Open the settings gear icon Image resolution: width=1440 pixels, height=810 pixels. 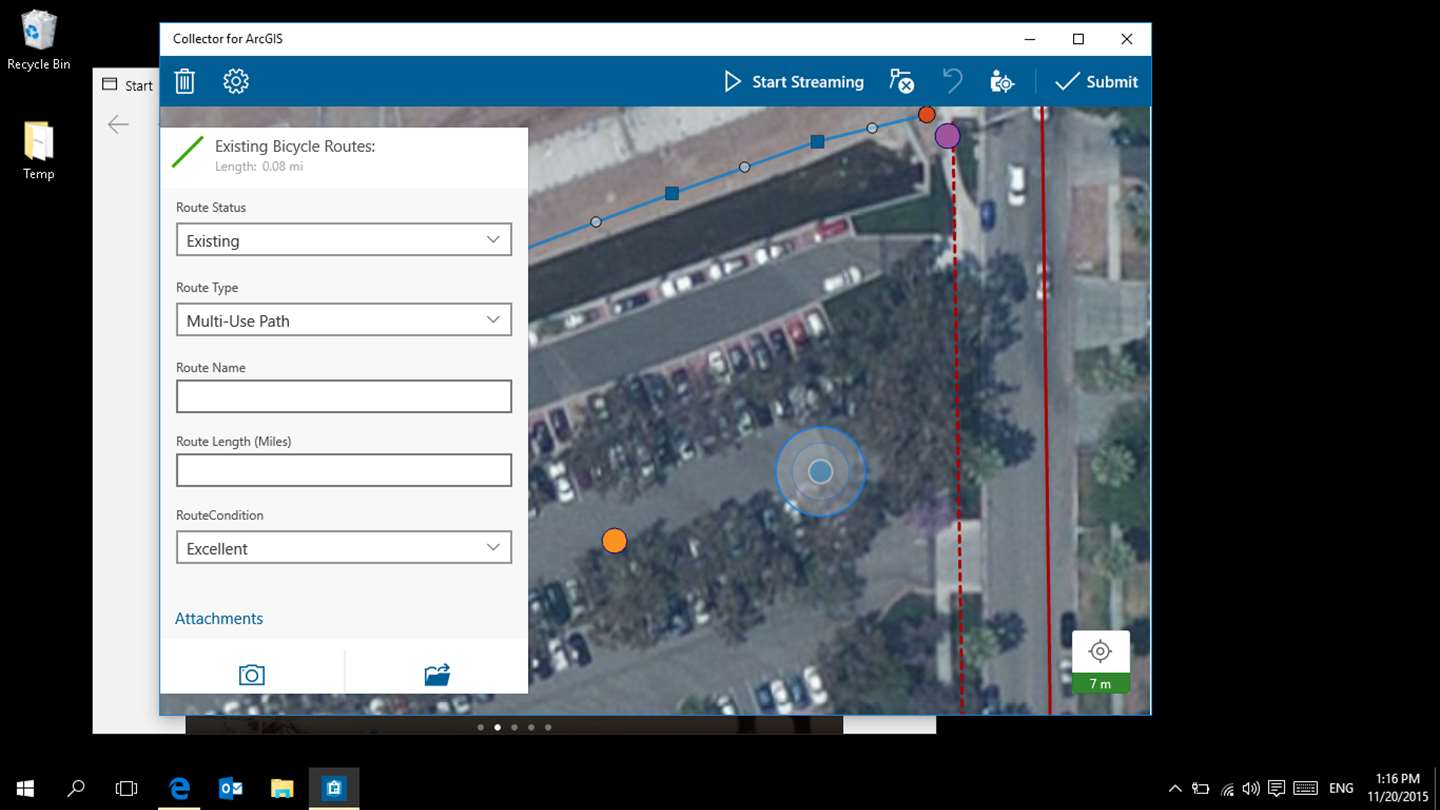pyautogui.click(x=236, y=81)
